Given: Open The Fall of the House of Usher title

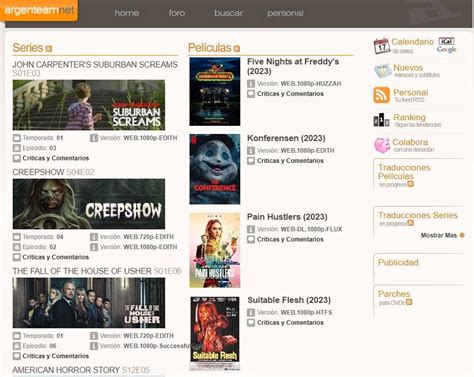Looking at the screenshot, I should coord(97,271).
